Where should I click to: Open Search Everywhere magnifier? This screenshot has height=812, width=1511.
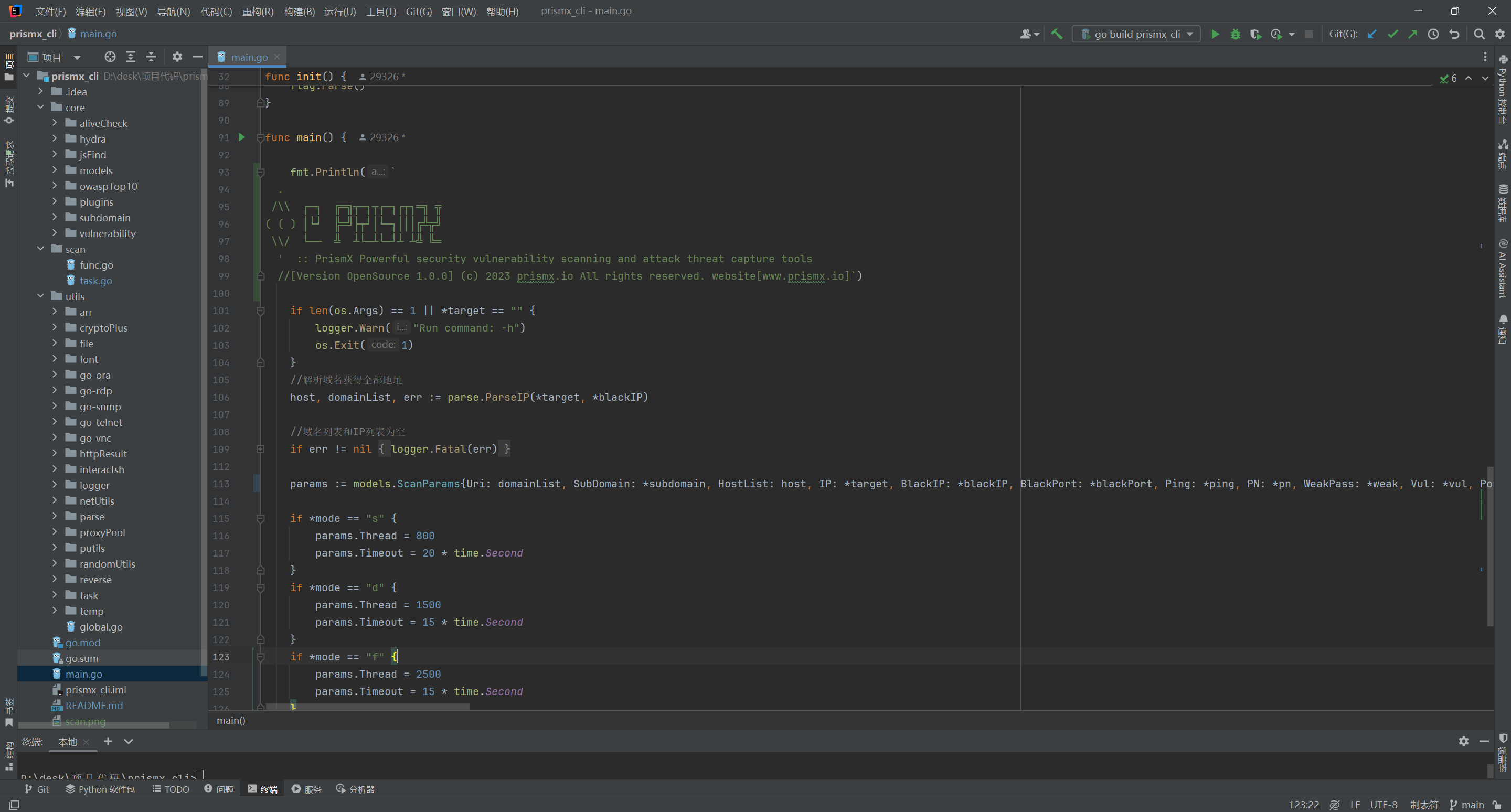tap(1480, 34)
